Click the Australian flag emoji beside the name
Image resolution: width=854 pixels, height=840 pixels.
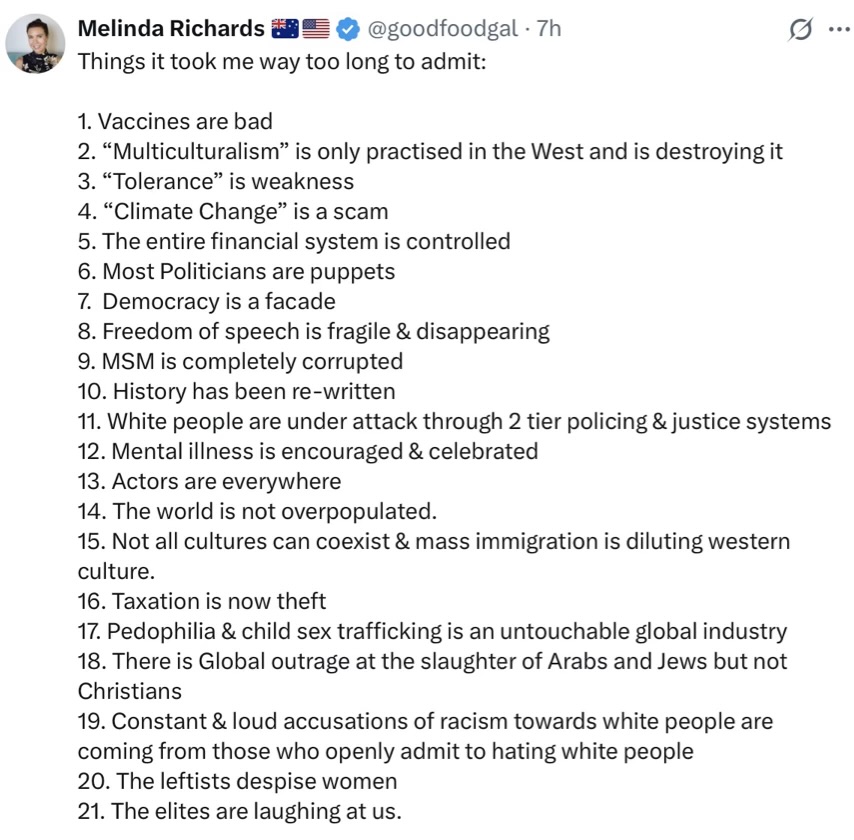tap(285, 29)
